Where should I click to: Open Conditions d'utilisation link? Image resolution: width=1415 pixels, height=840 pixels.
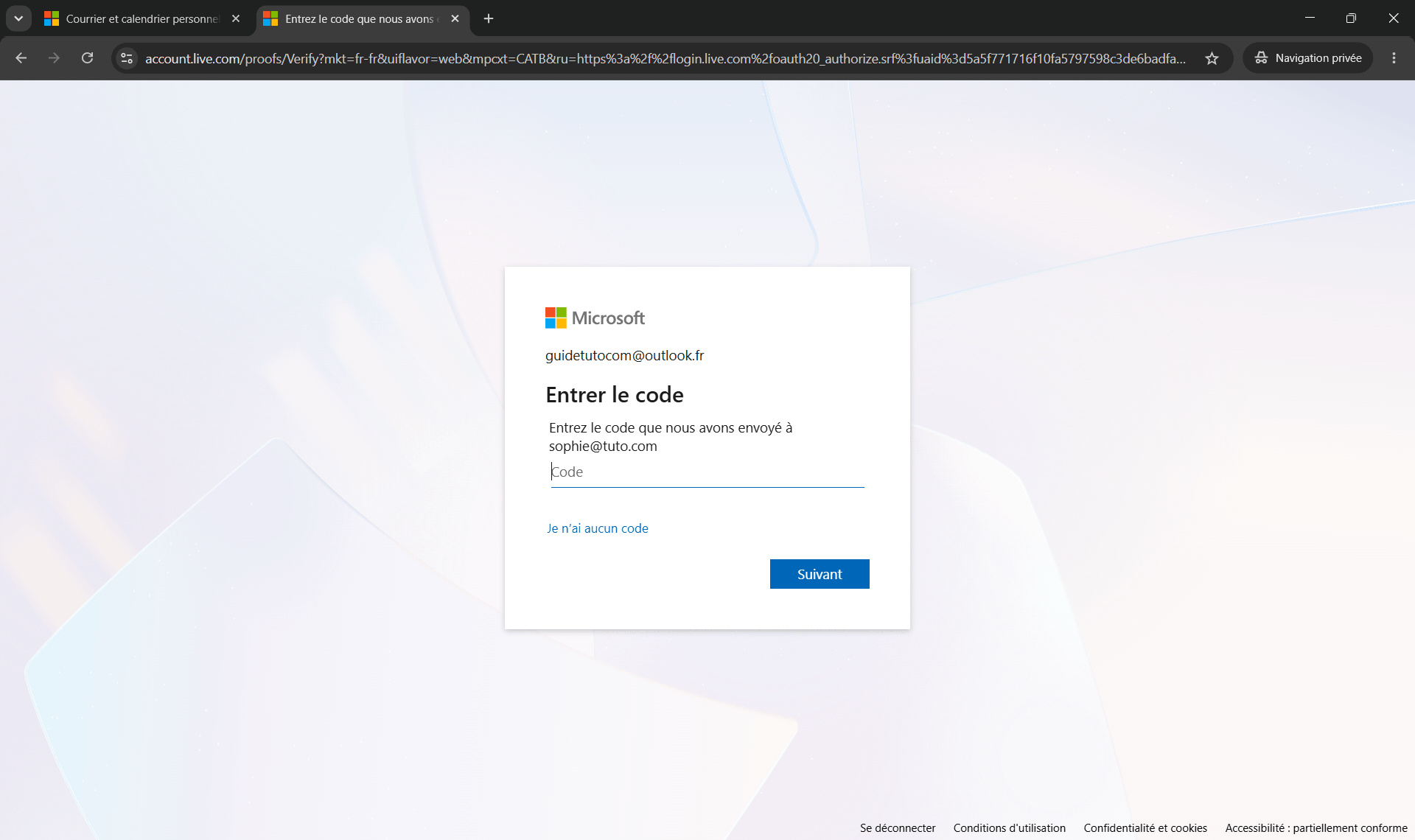click(x=1010, y=828)
